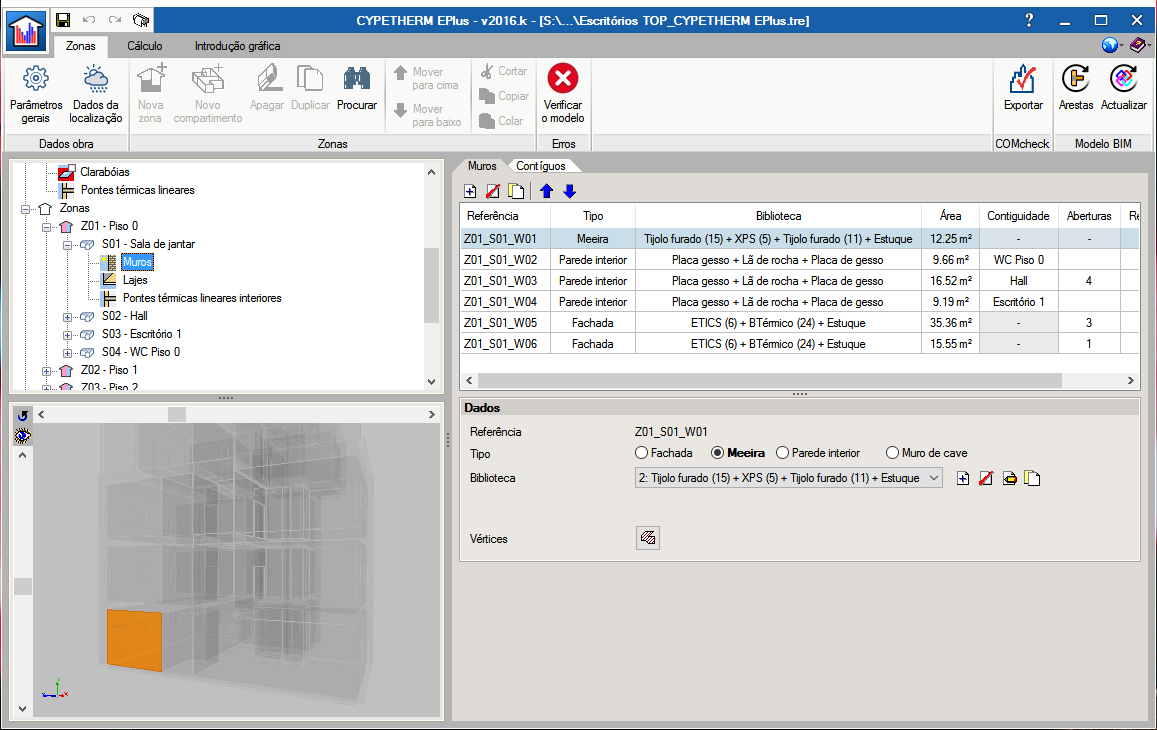Screen dimensions: 1157x730
Task: Select Meeira wall type
Action: (737, 452)
